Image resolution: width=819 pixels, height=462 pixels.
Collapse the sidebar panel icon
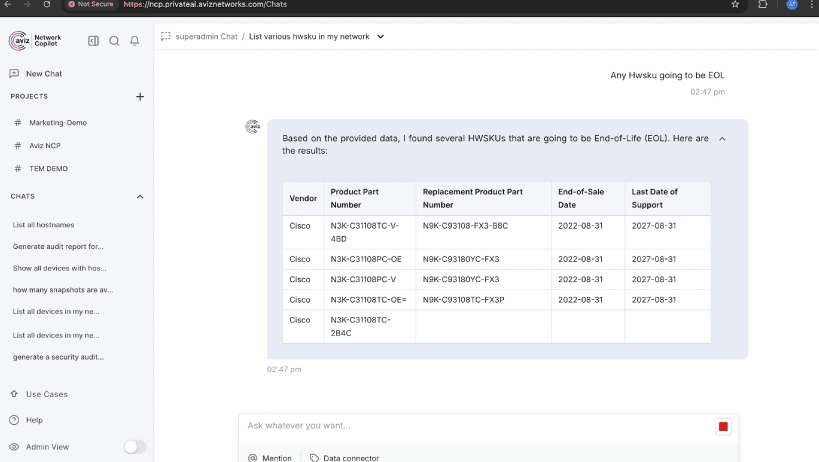tap(93, 41)
